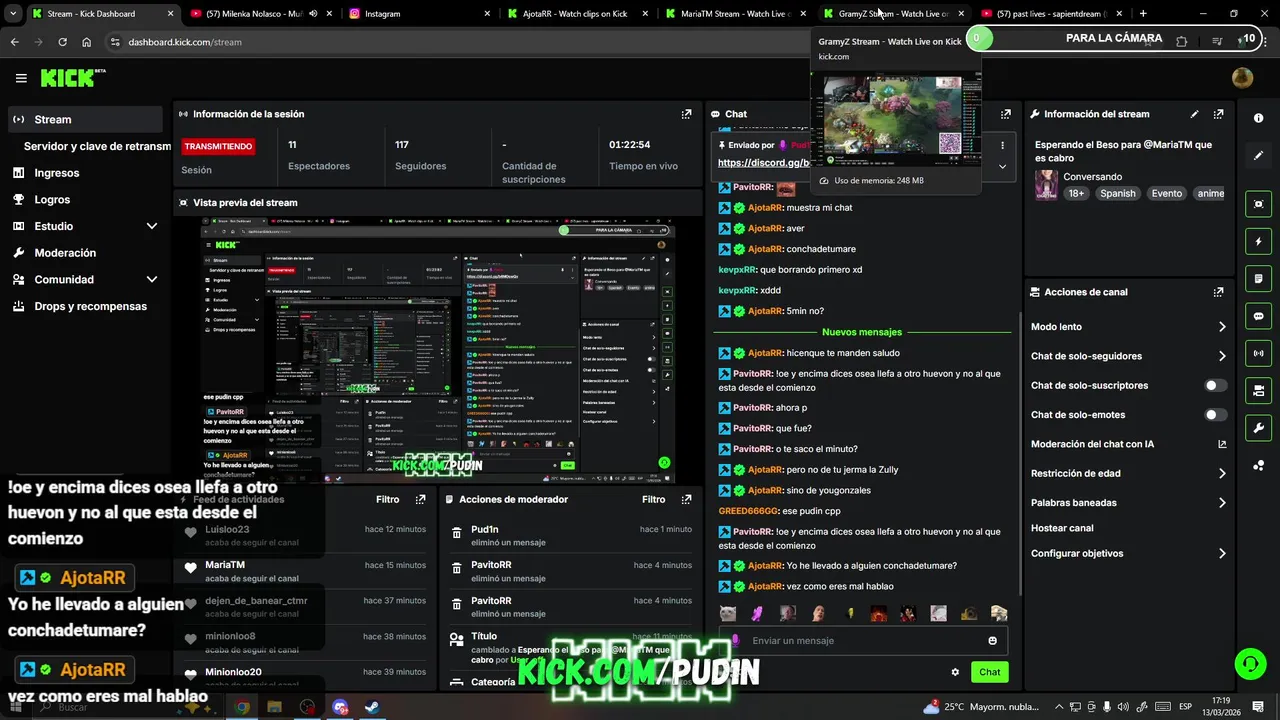Click the wrench icon in right sidebar
The image size is (1280, 720).
(x=1258, y=428)
